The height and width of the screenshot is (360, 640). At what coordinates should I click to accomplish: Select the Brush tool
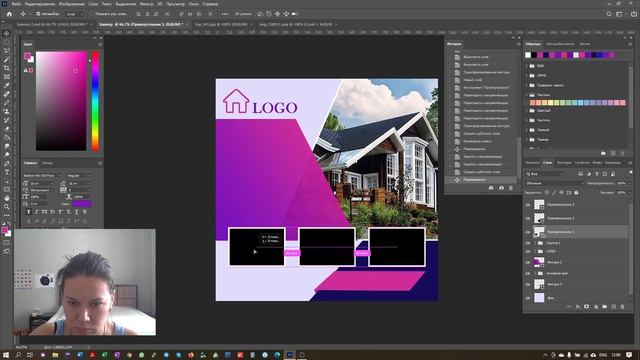click(x=7, y=103)
